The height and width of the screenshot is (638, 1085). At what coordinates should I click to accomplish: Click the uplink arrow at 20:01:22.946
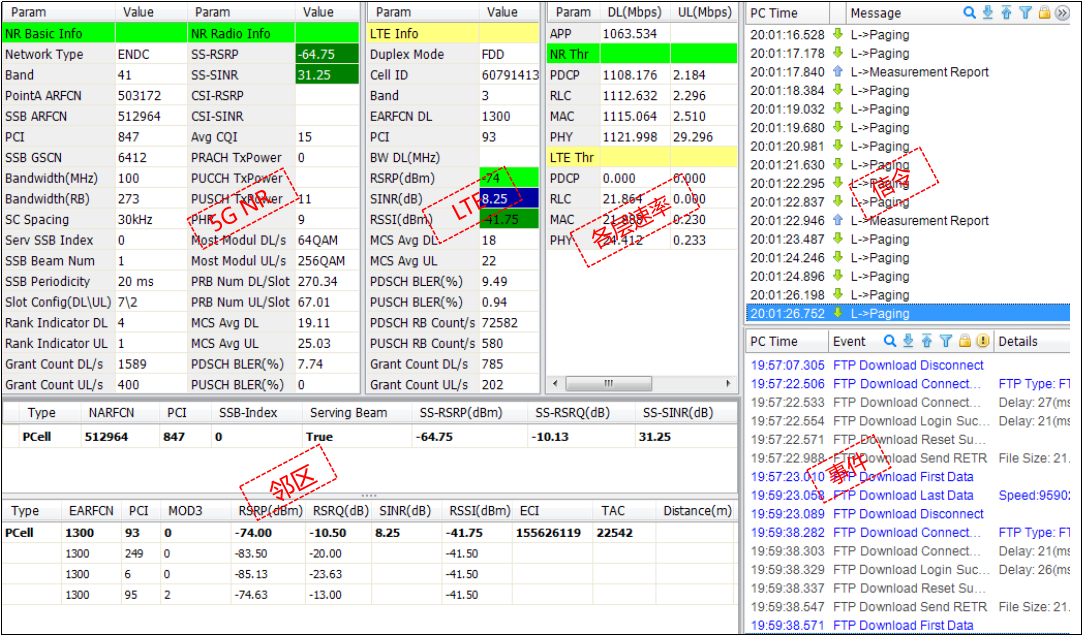pos(839,221)
